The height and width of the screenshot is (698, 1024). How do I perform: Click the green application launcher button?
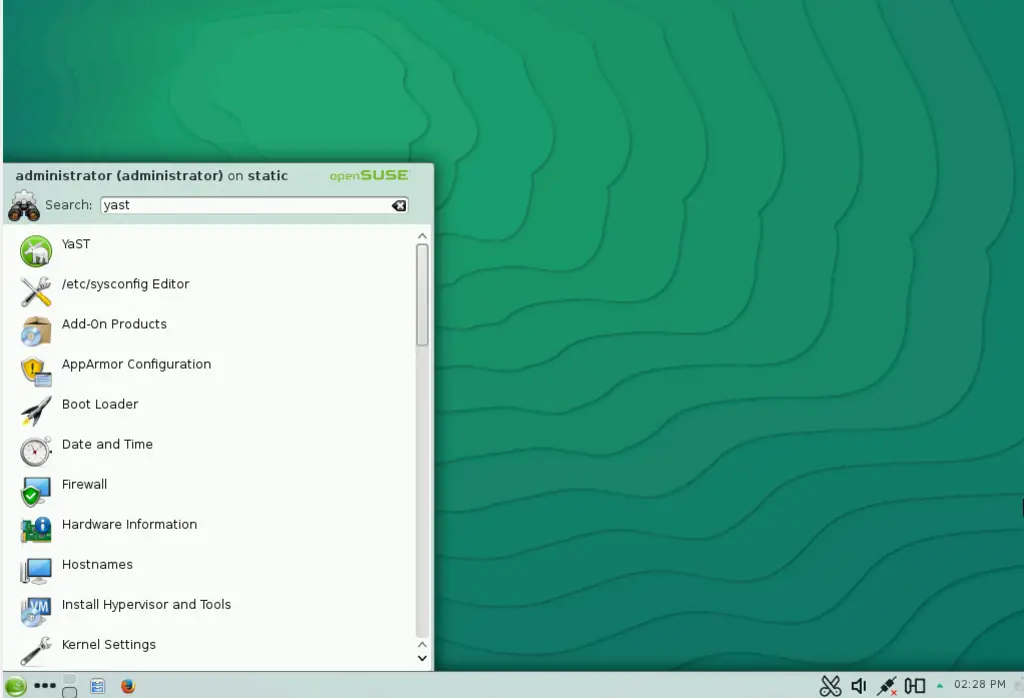[x=16, y=686]
